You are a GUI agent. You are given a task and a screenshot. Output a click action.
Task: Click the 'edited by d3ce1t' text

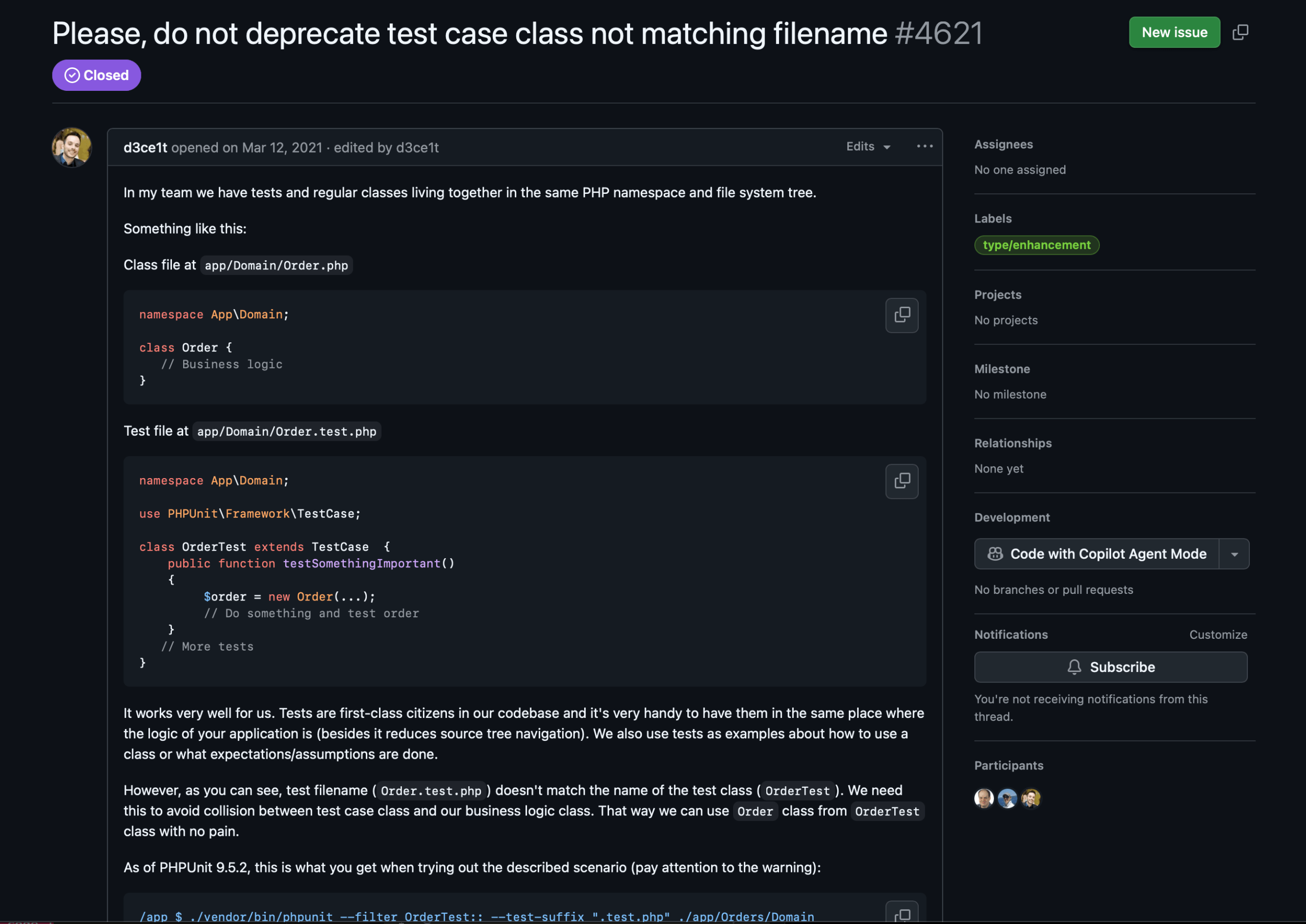[386, 148]
